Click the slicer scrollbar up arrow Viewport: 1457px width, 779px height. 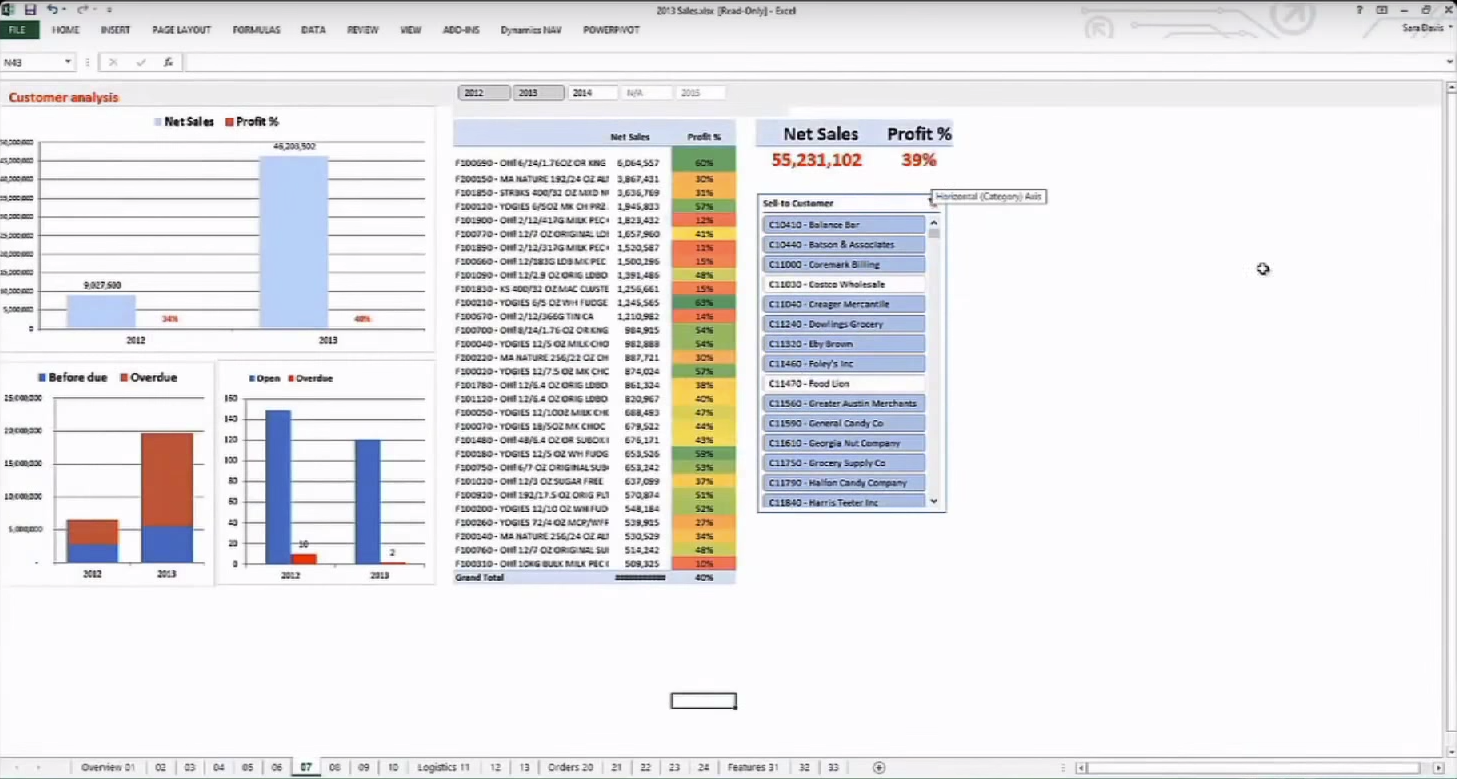[934, 223]
